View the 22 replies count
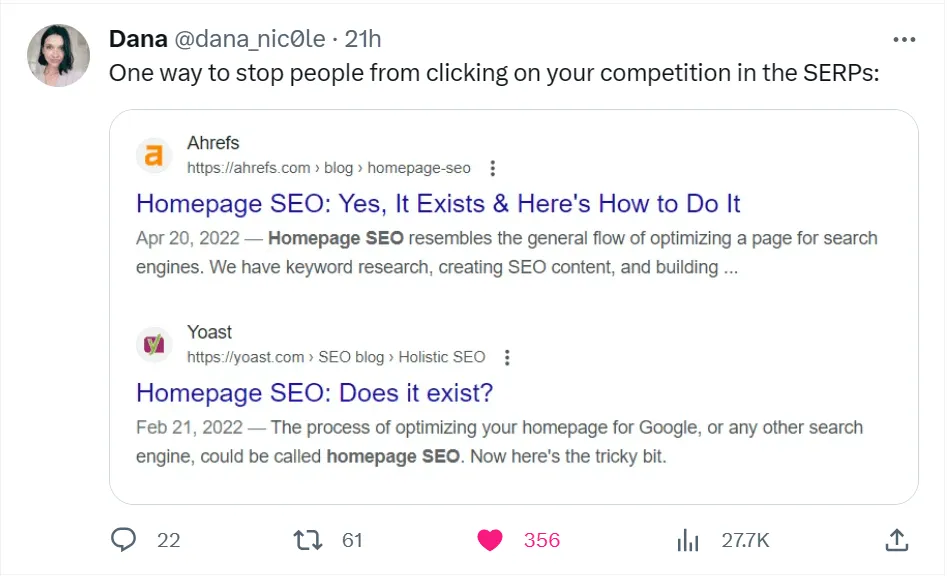The height and width of the screenshot is (576, 949). tap(168, 540)
